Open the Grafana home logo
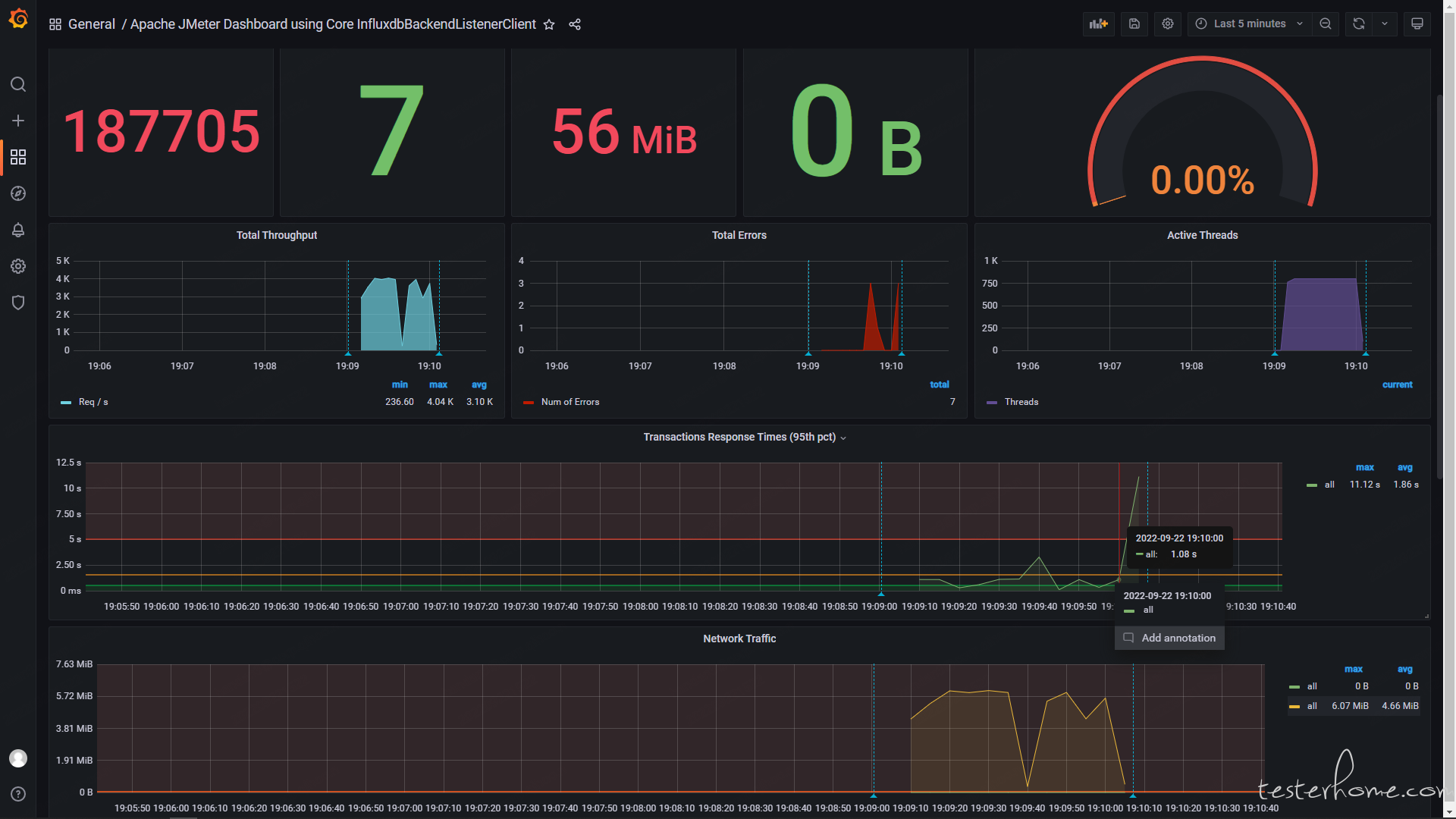Screen dimensions: 1456x819 tap(18, 19)
